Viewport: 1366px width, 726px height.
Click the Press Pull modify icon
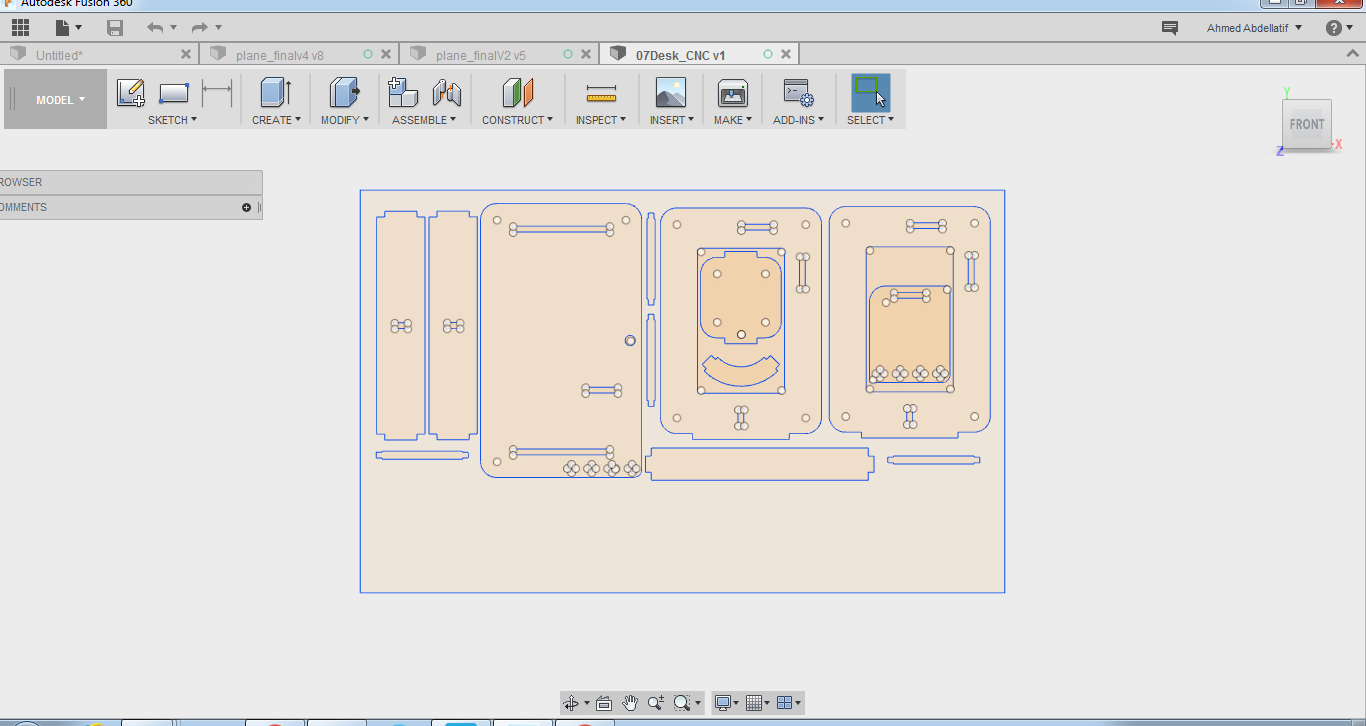pos(344,93)
